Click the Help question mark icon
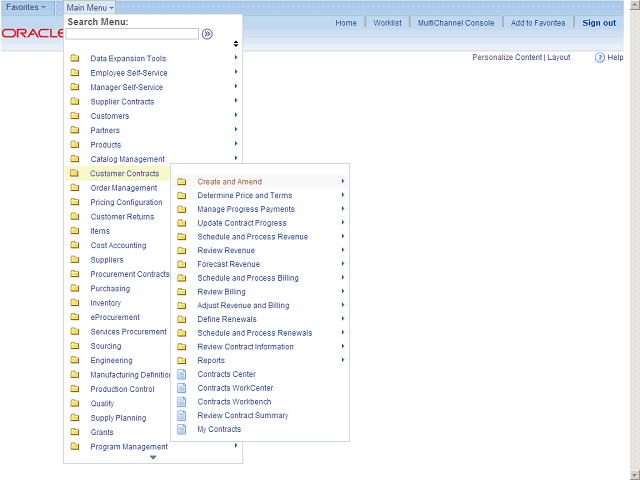640x480 pixels. 600,58
